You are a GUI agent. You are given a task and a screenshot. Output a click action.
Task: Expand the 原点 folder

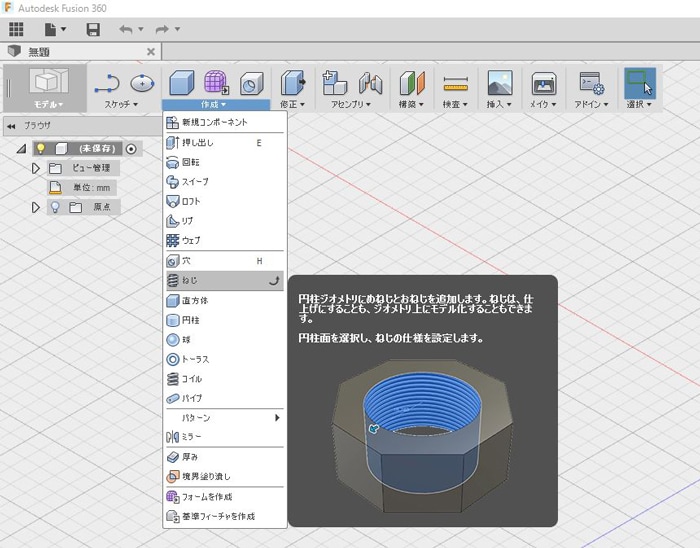[x=36, y=208]
